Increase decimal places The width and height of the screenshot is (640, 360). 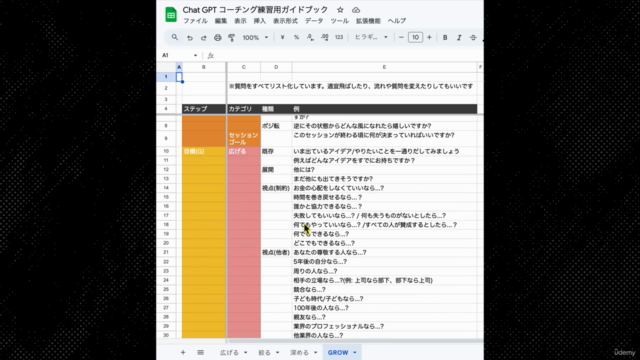324,37
